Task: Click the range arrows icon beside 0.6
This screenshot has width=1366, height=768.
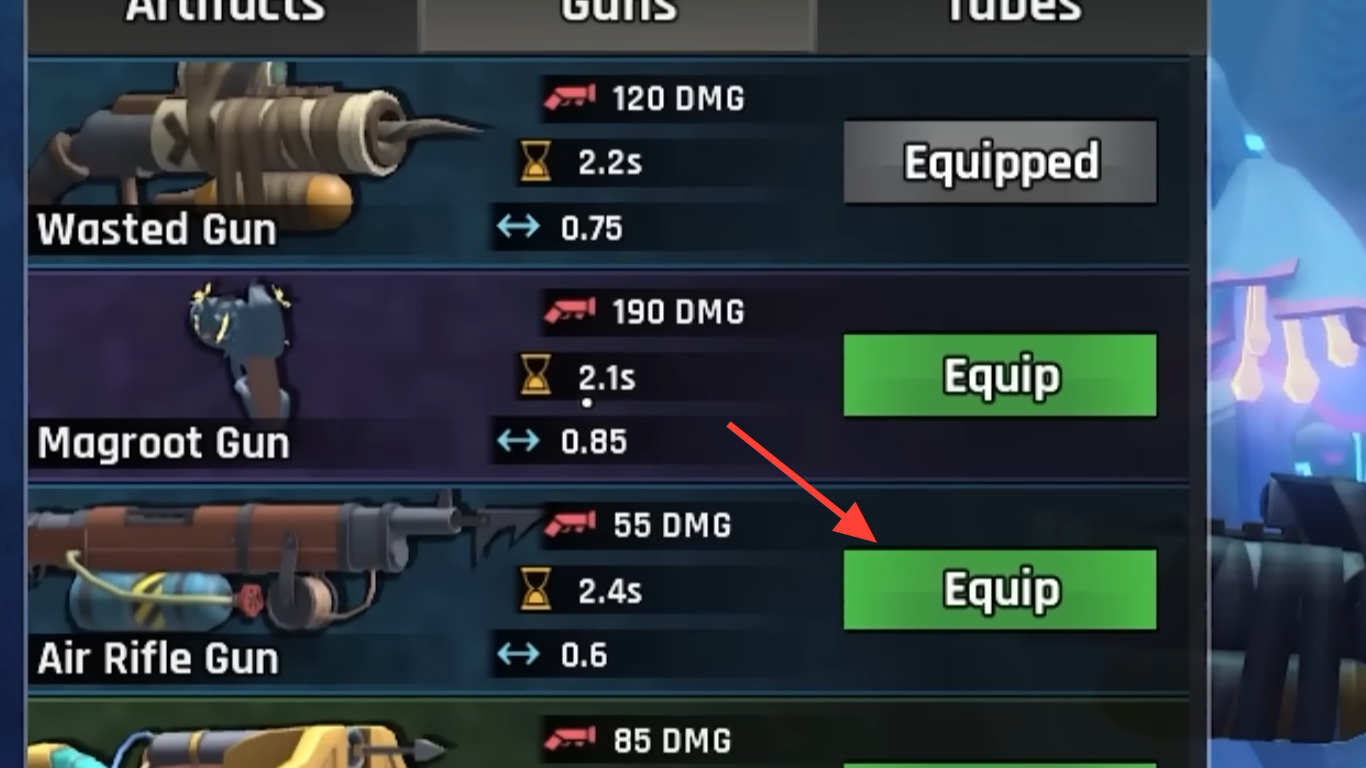Action: point(518,654)
